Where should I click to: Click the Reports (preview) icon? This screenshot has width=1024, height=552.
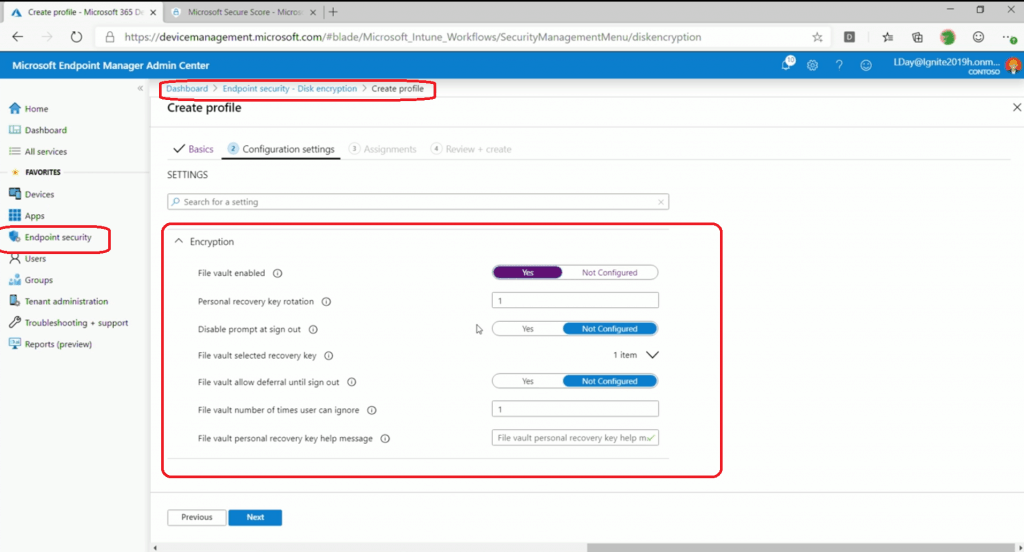tap(15, 344)
